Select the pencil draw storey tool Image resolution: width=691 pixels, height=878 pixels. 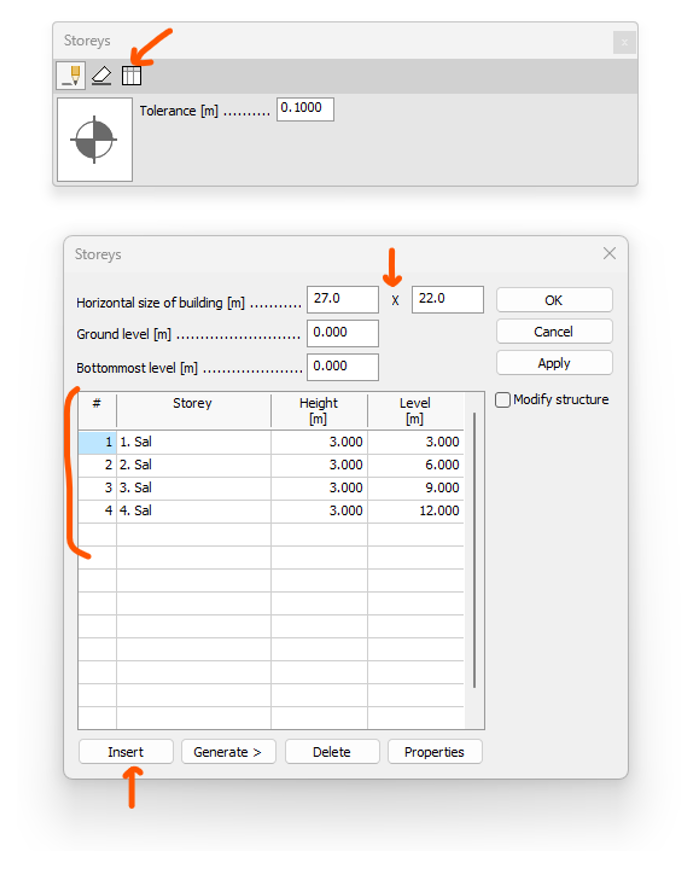[71, 76]
